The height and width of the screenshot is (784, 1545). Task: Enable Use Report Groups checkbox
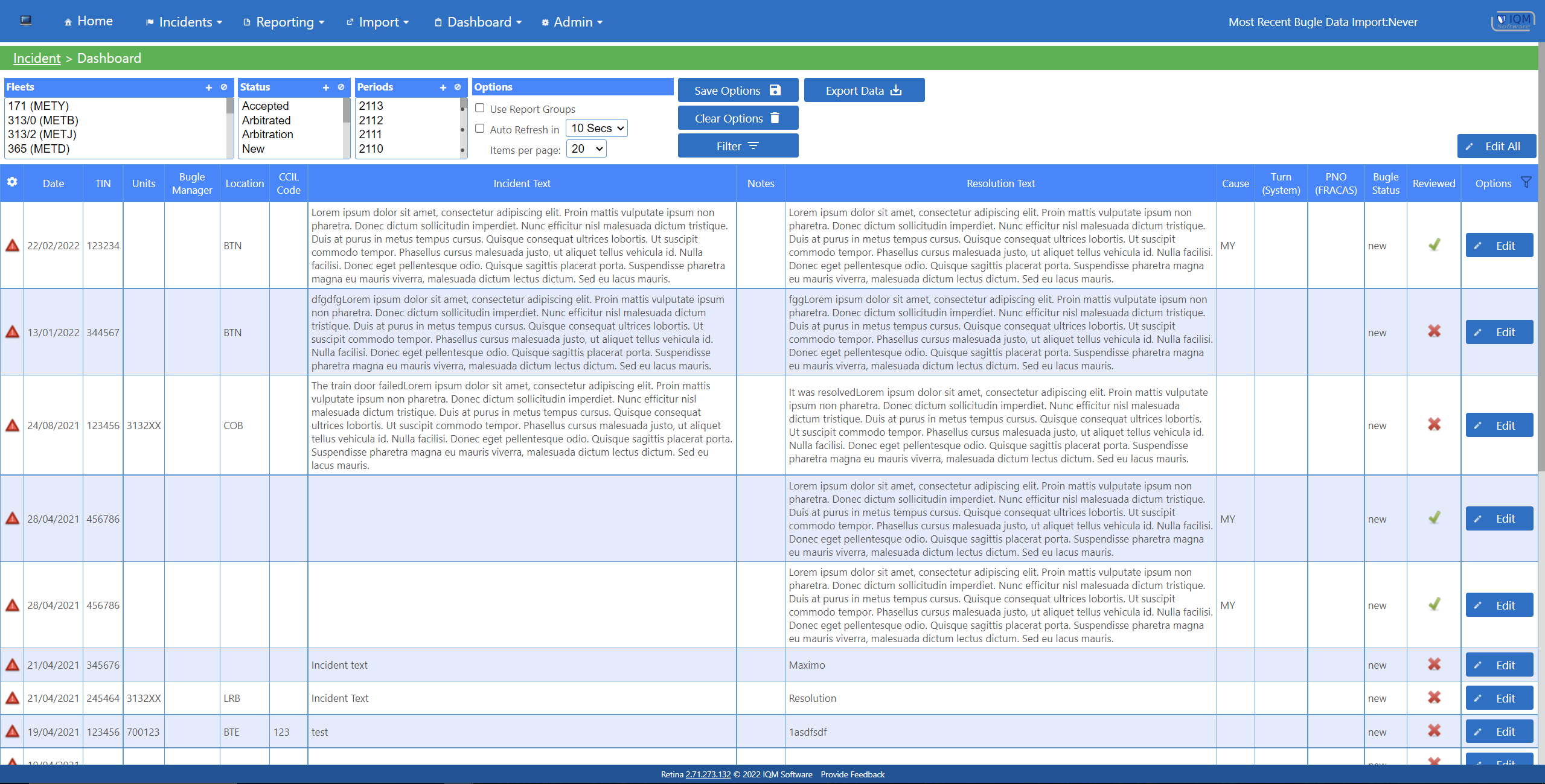pyautogui.click(x=480, y=109)
